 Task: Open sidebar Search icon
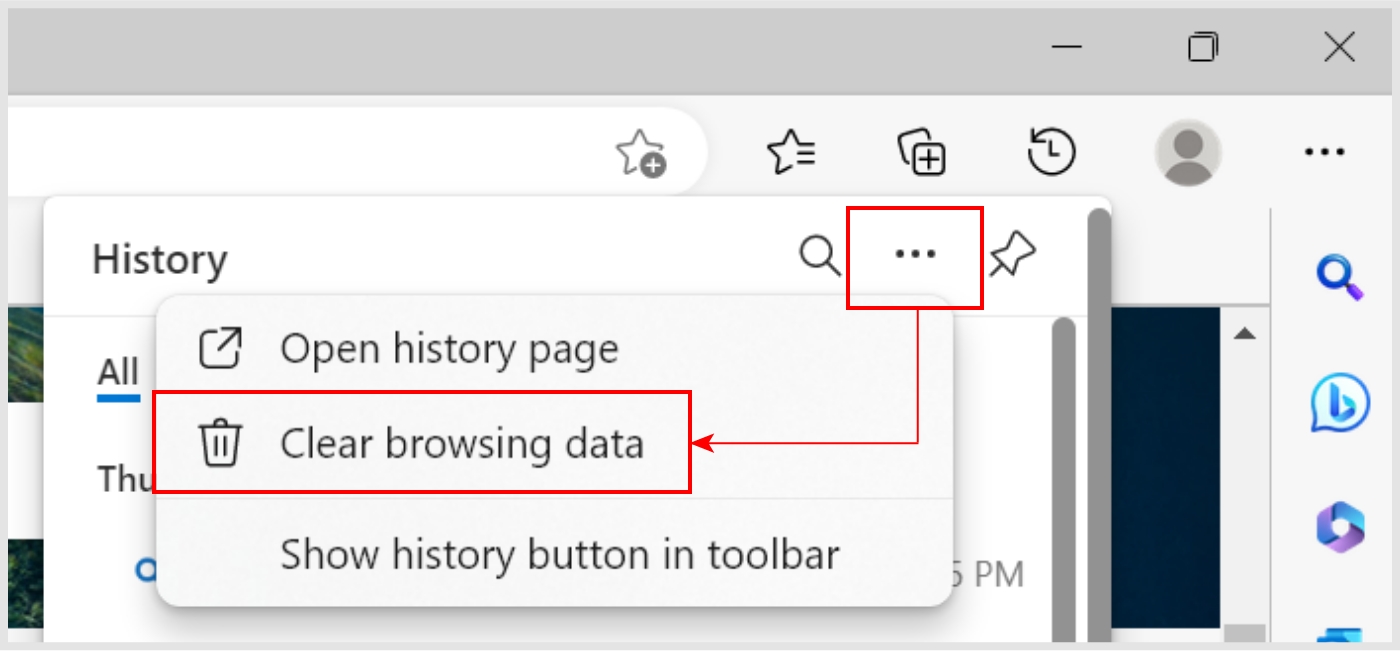pos(1339,277)
